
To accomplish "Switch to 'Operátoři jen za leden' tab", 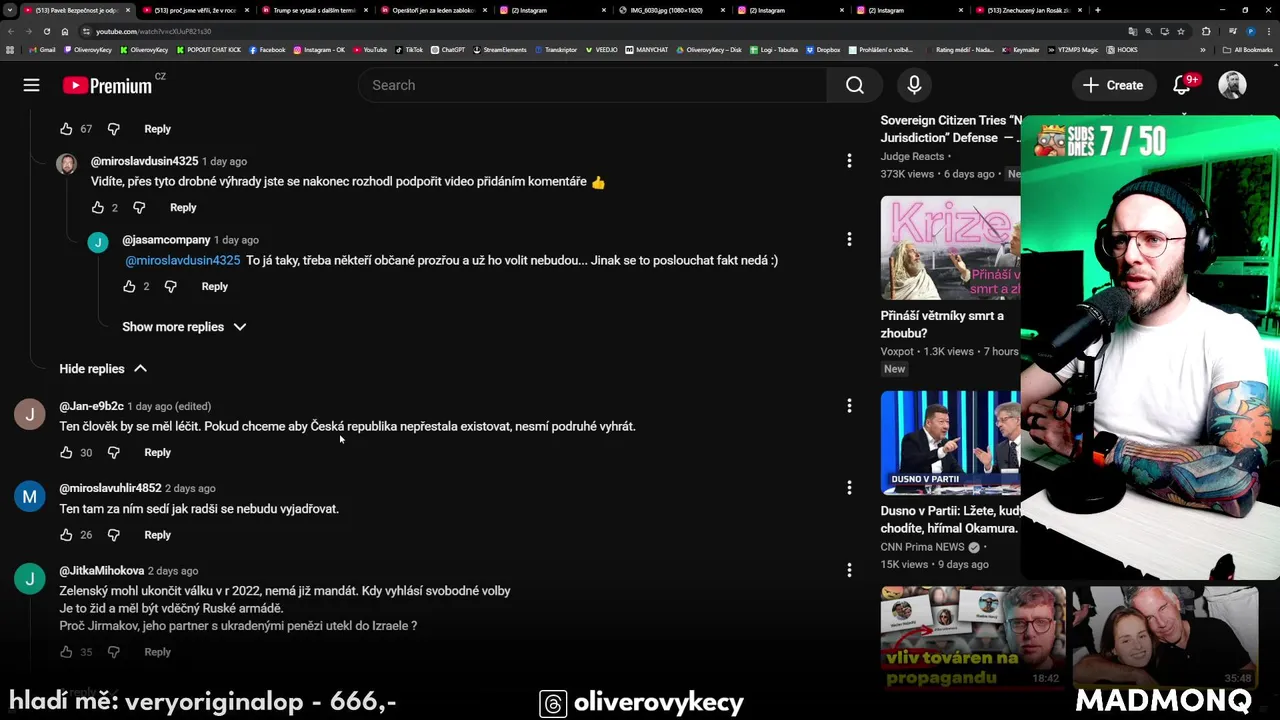I will coord(433,10).
